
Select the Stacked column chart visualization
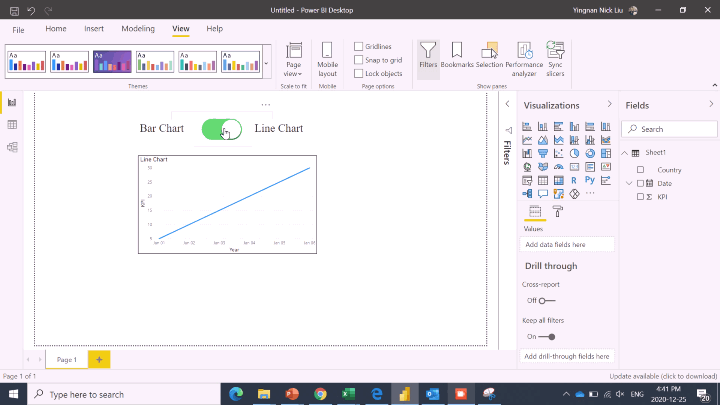pyautogui.click(x=543, y=126)
